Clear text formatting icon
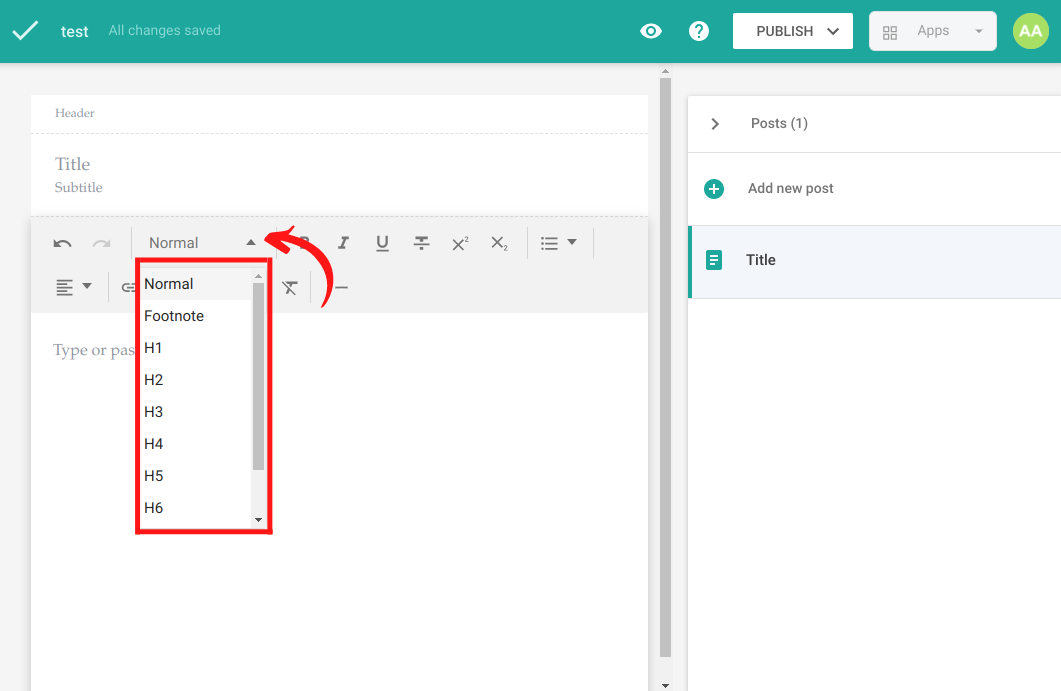 pyautogui.click(x=290, y=288)
